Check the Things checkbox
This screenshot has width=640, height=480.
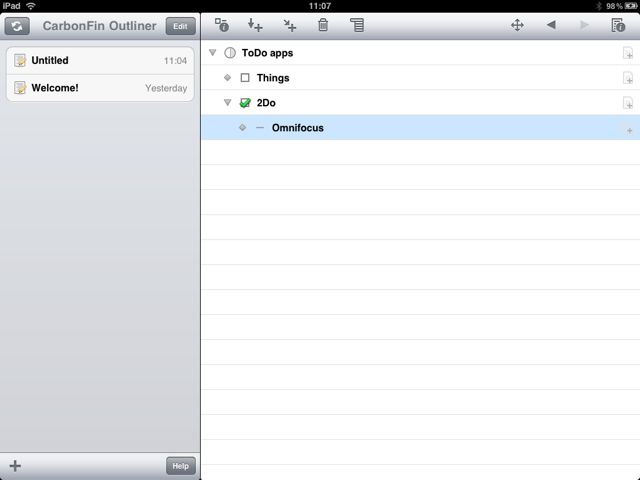[x=245, y=78]
